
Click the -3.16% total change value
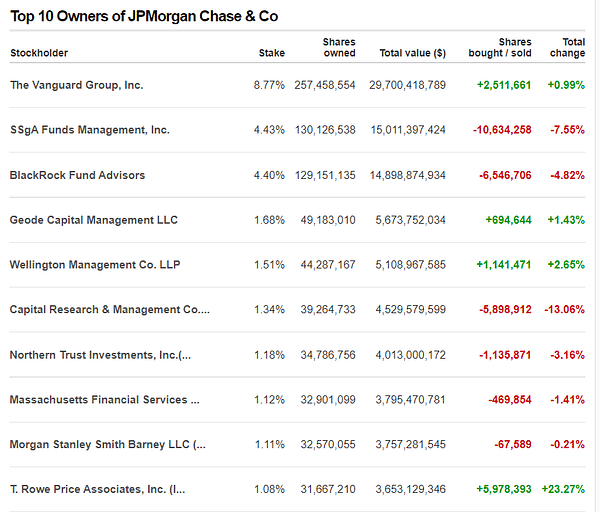[x=567, y=355]
